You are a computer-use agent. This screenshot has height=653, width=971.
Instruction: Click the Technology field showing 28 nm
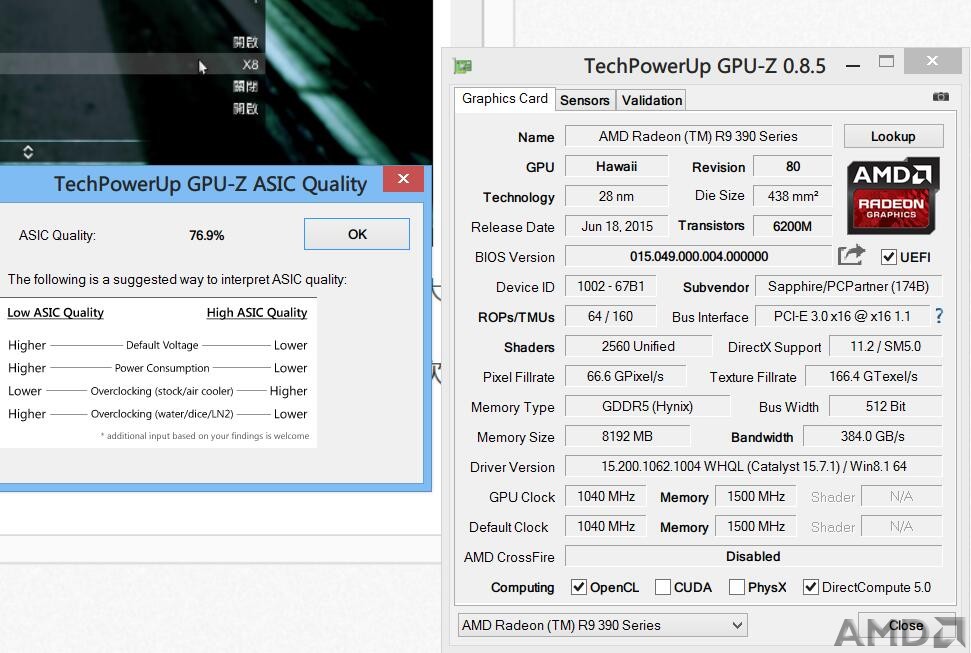pos(616,196)
